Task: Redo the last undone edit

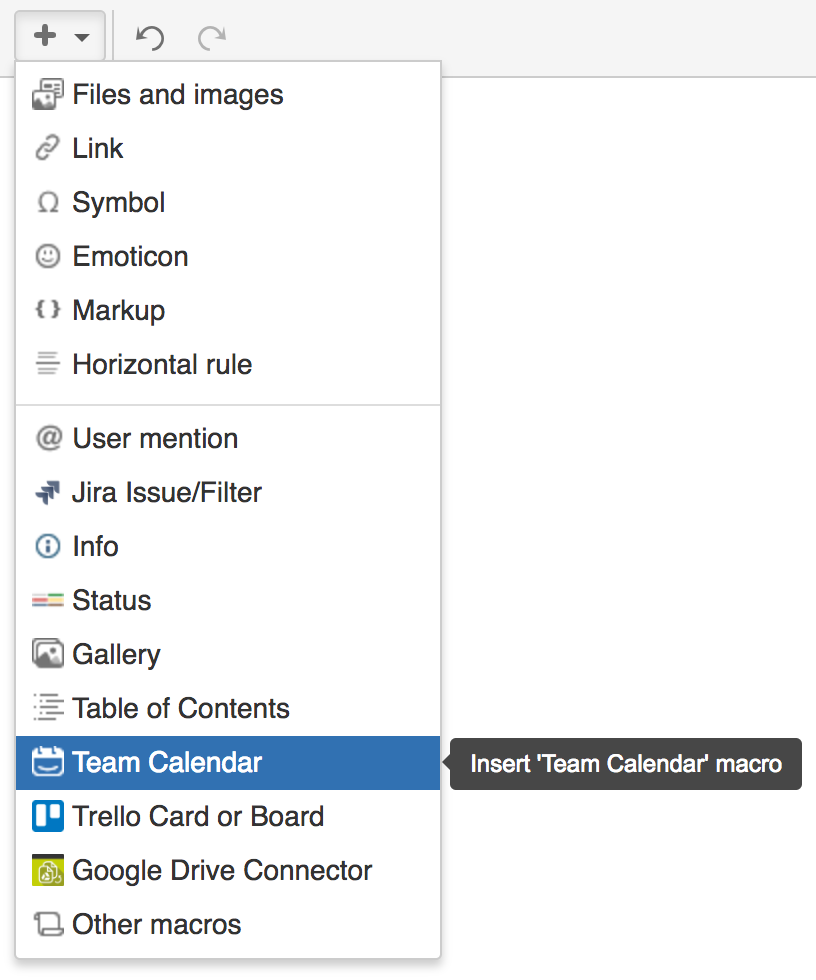Action: 211,38
